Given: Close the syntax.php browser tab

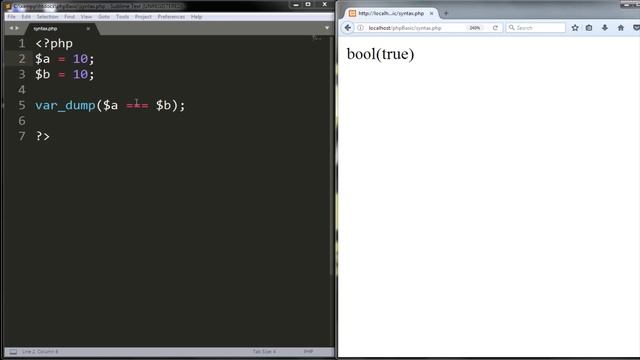Looking at the screenshot, I should [x=431, y=13].
